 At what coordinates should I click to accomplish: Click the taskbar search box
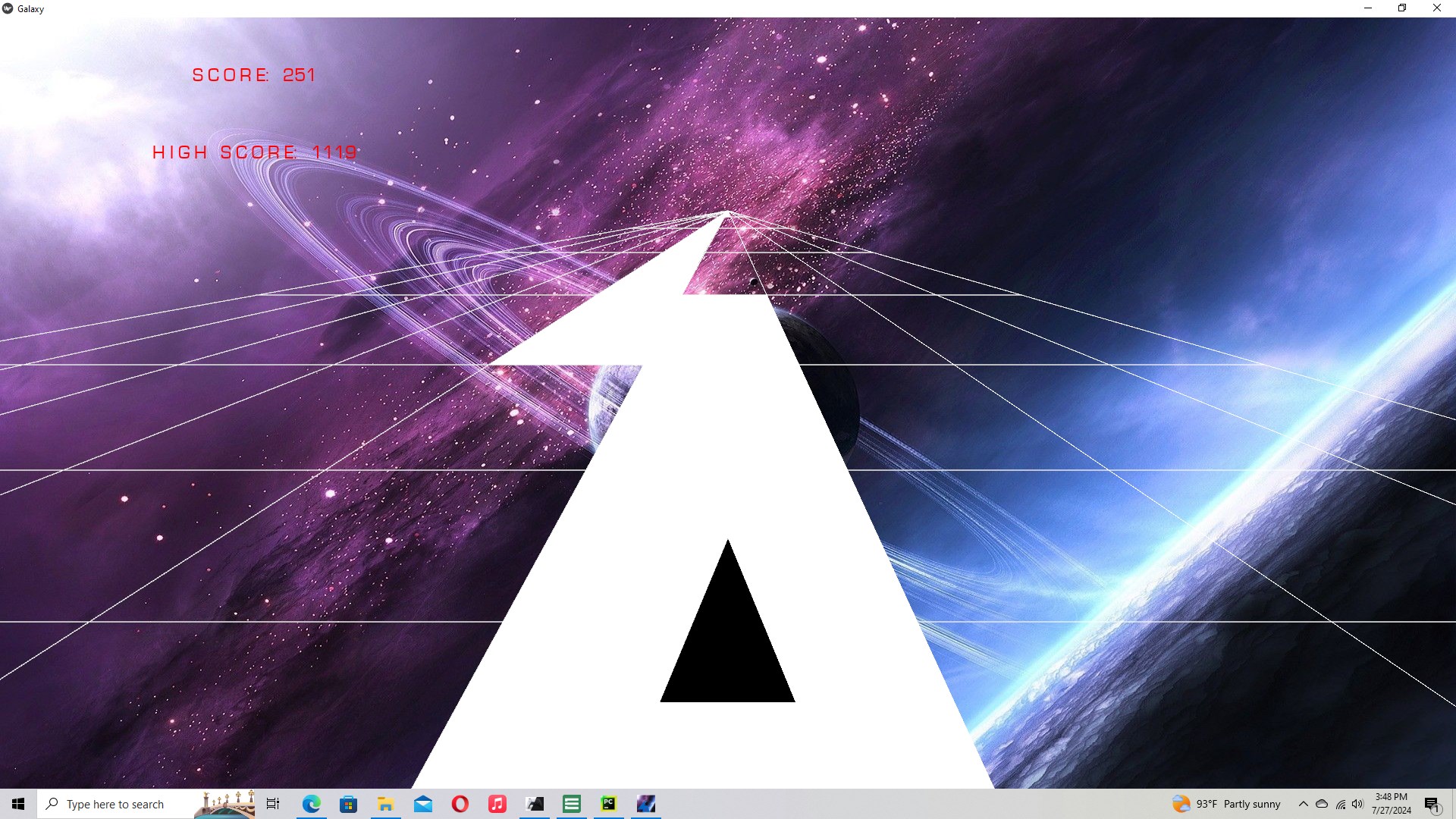(114, 804)
